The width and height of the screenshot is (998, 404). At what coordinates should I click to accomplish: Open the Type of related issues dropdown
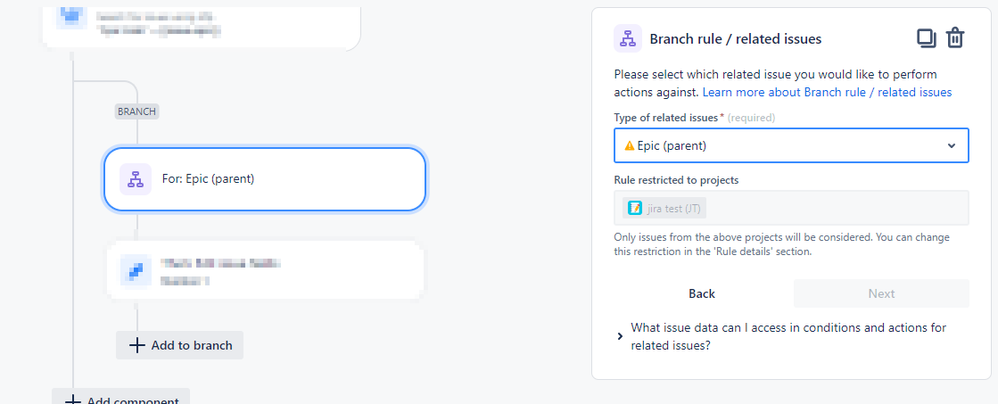coord(790,146)
